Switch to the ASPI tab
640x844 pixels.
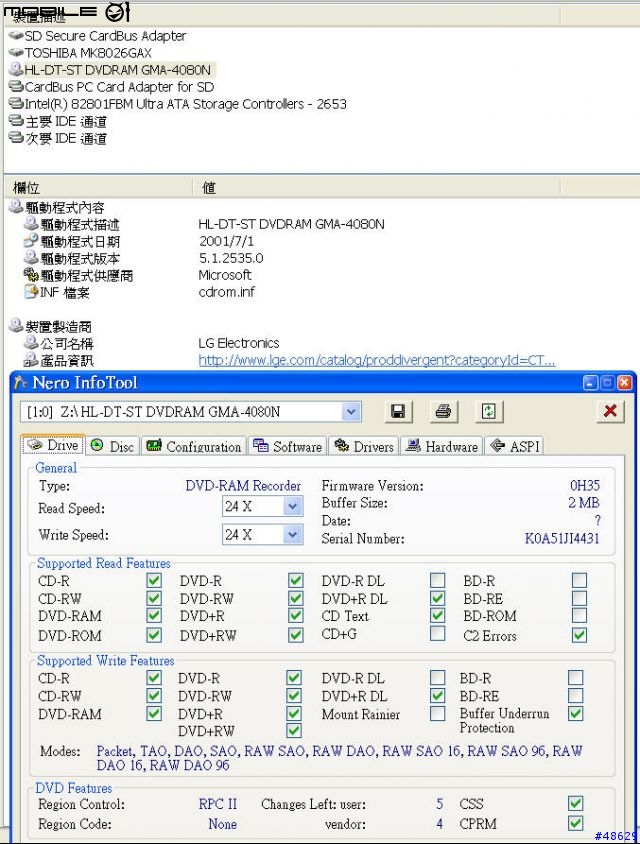(x=515, y=446)
